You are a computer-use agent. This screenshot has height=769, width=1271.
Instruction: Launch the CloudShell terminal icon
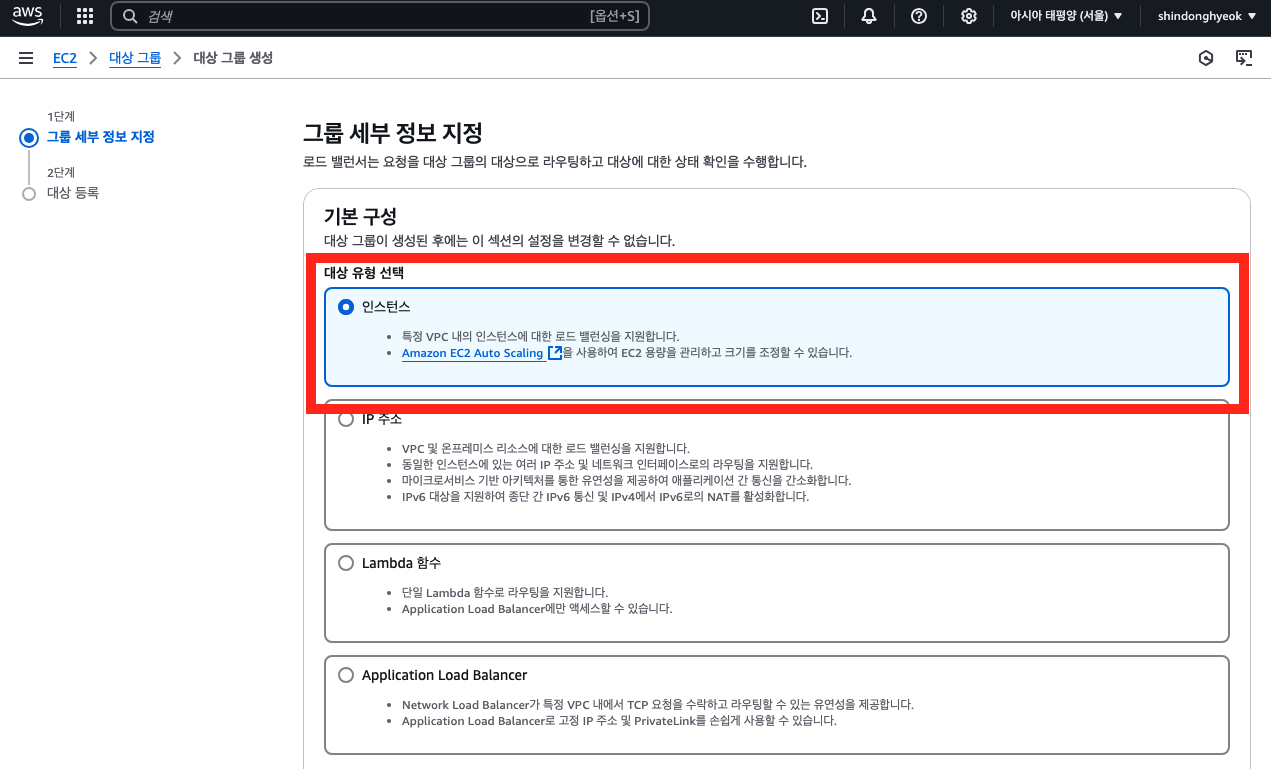click(x=819, y=16)
